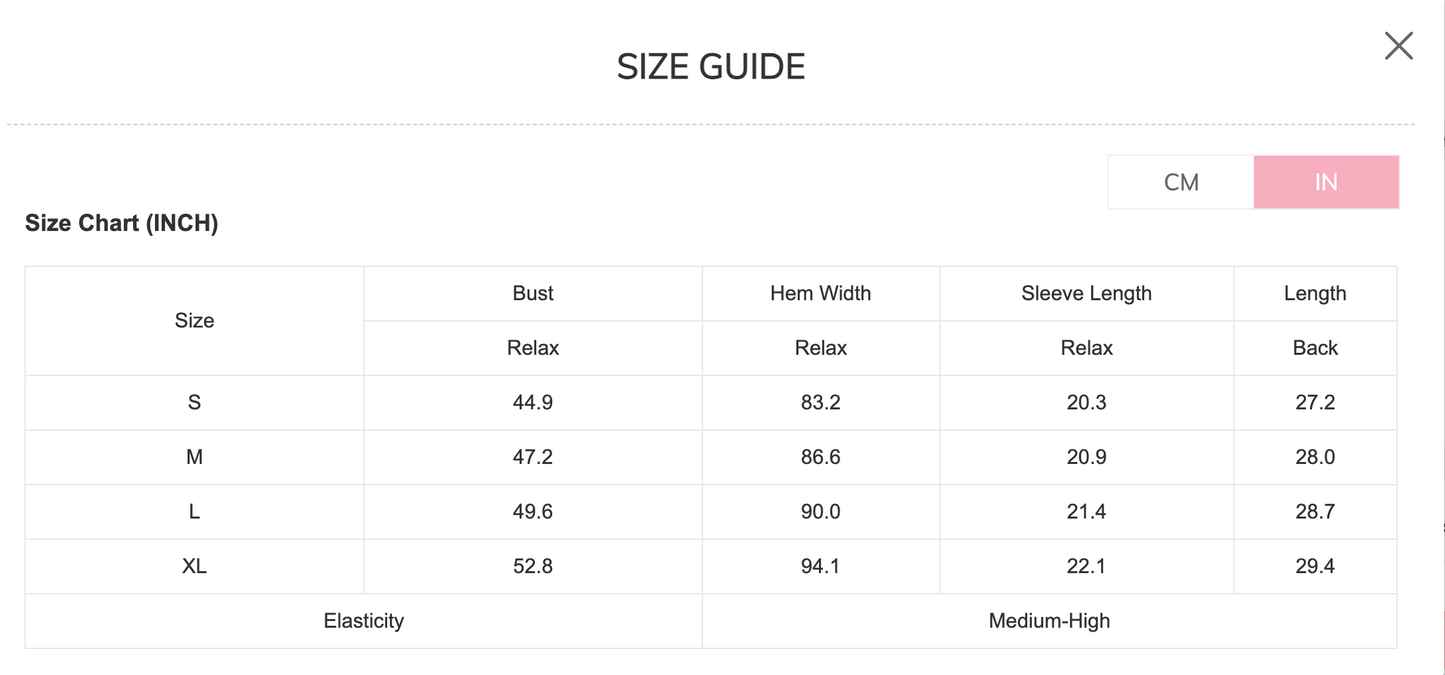
Task: Close the Size Guide dialog
Action: pos(1398,46)
